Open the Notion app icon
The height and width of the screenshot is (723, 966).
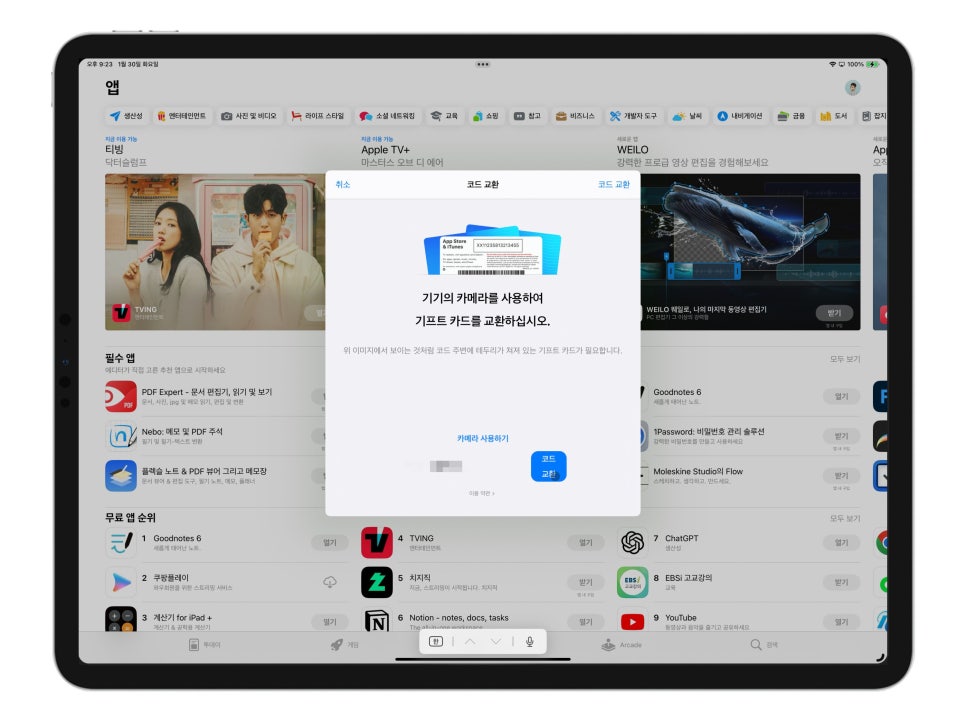[377, 620]
